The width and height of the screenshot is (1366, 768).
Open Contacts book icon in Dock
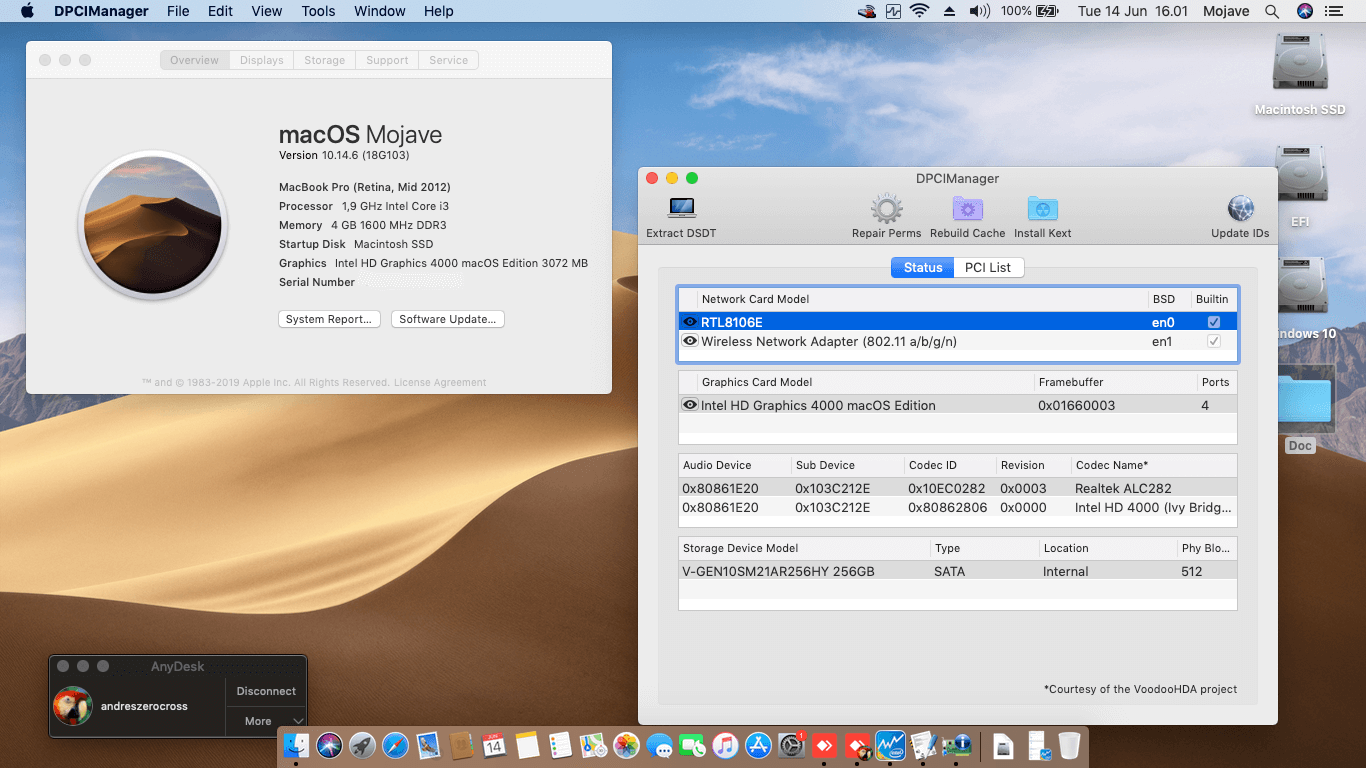(x=462, y=745)
